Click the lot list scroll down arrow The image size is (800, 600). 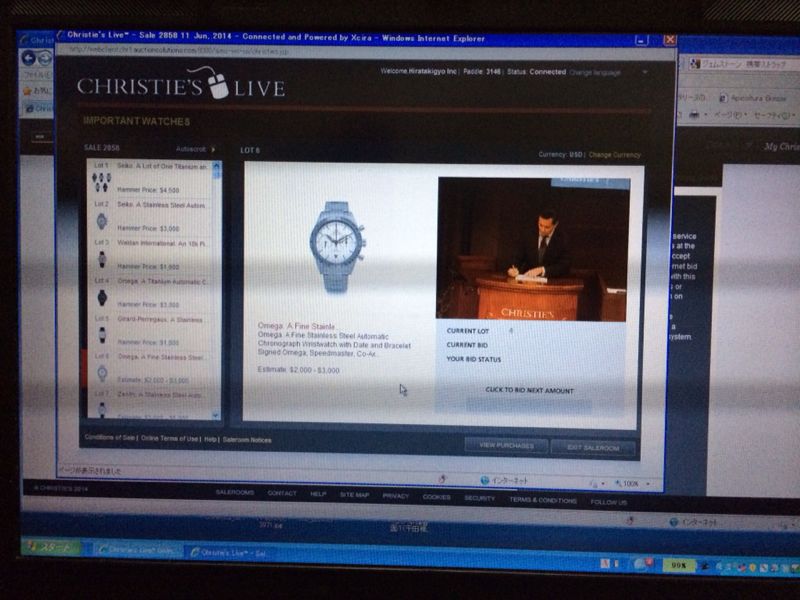216,415
